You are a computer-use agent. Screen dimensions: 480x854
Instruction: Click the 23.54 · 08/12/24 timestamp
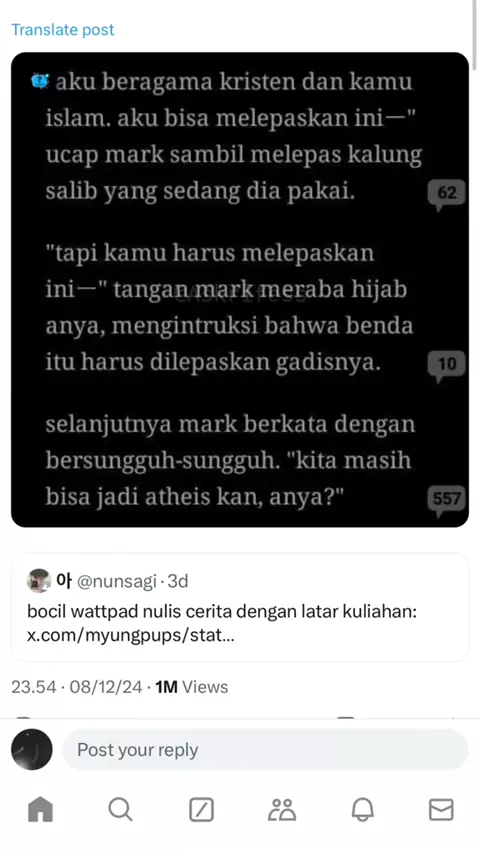pyautogui.click(x=77, y=687)
